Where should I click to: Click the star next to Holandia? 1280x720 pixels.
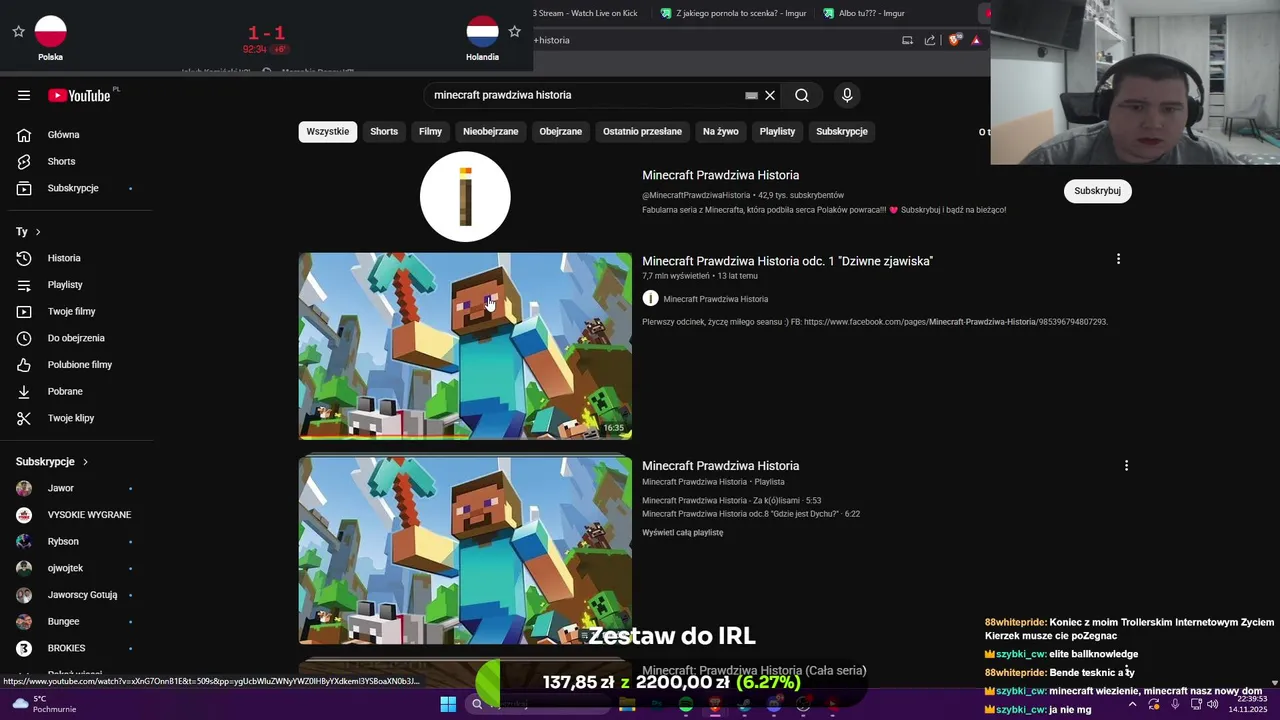pos(514,32)
